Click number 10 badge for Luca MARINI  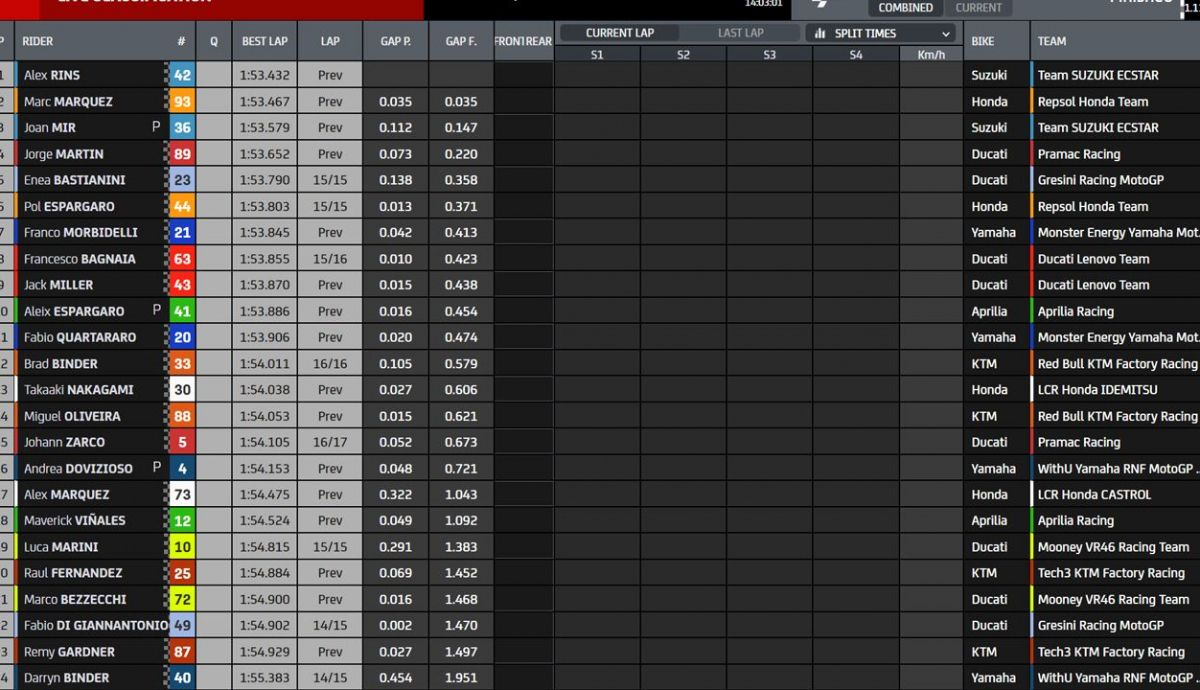click(x=182, y=547)
